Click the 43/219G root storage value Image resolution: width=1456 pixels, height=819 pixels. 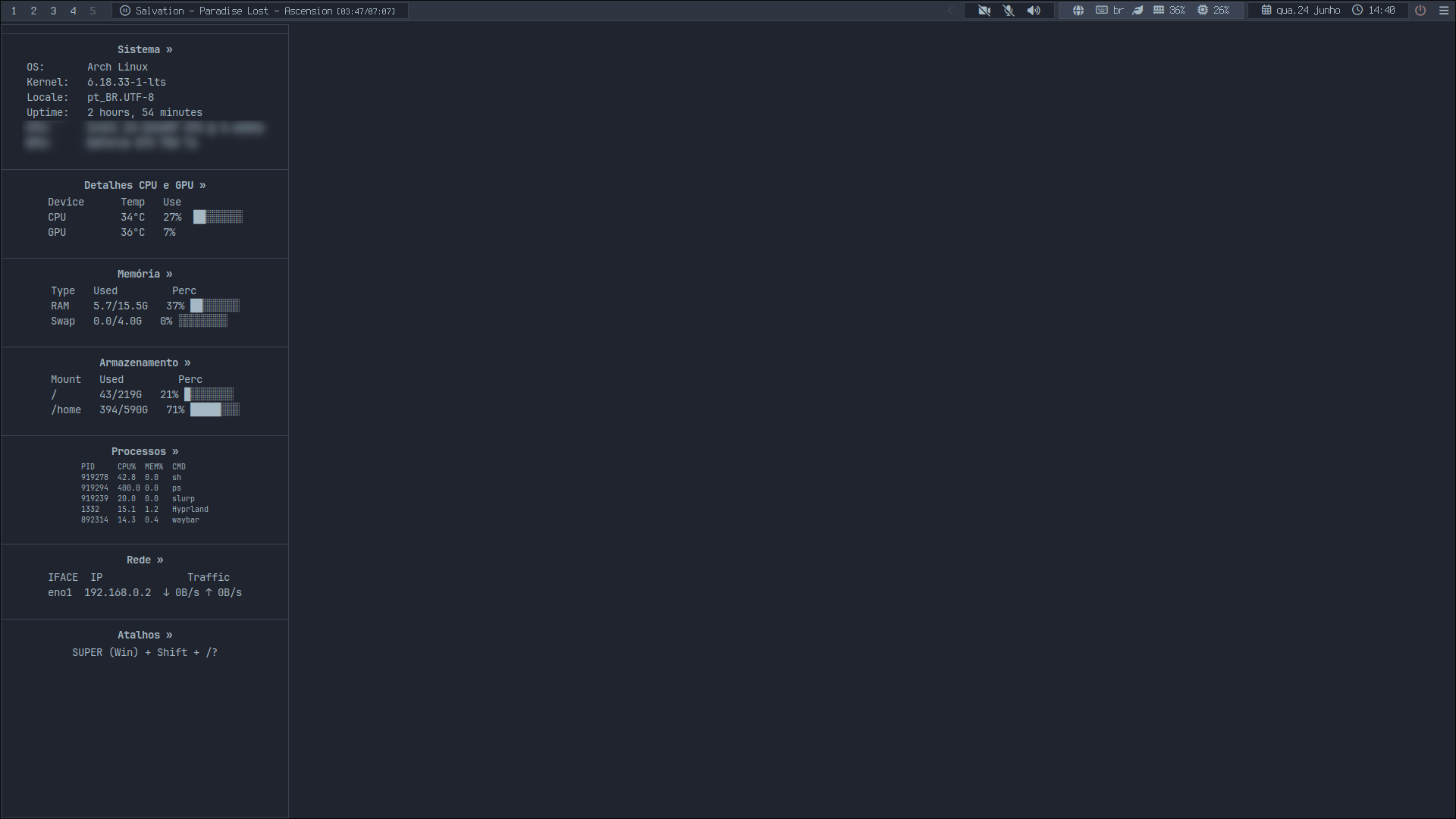point(121,394)
